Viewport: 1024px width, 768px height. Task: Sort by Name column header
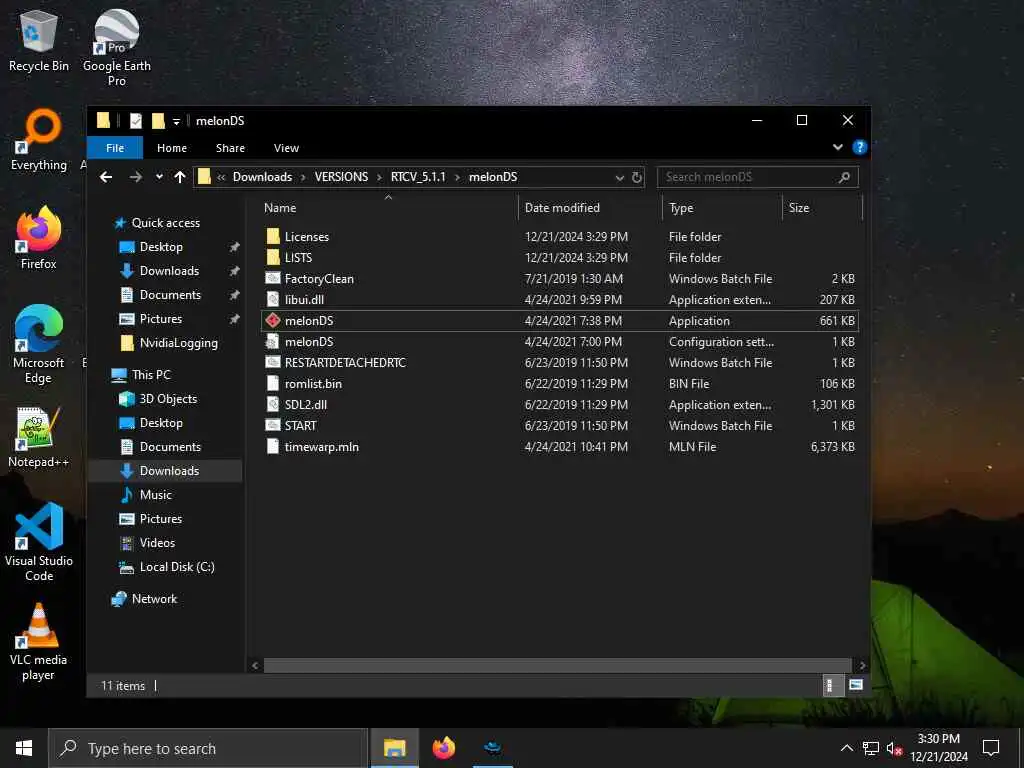click(x=389, y=208)
